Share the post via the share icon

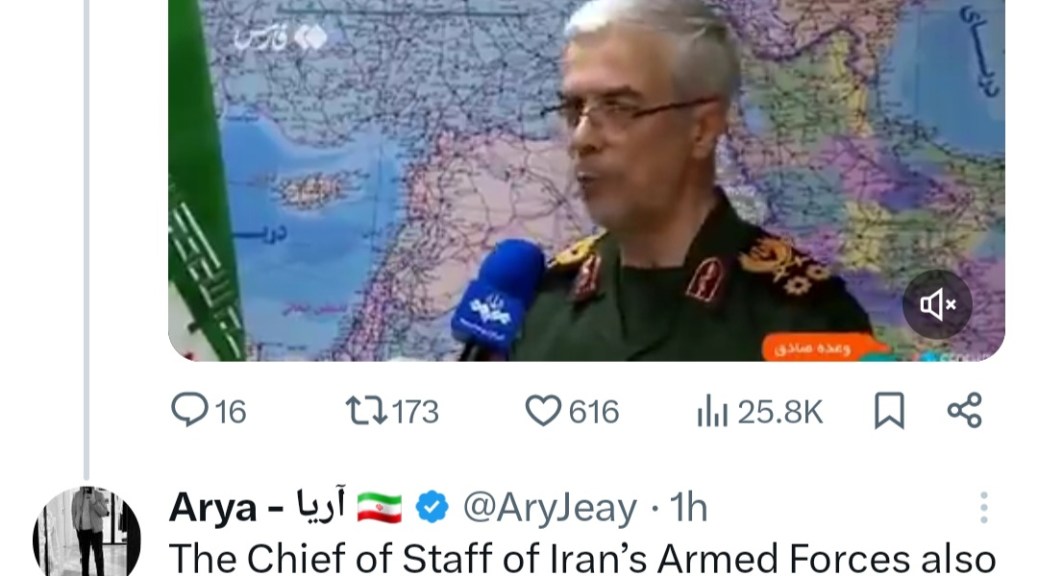(x=965, y=410)
